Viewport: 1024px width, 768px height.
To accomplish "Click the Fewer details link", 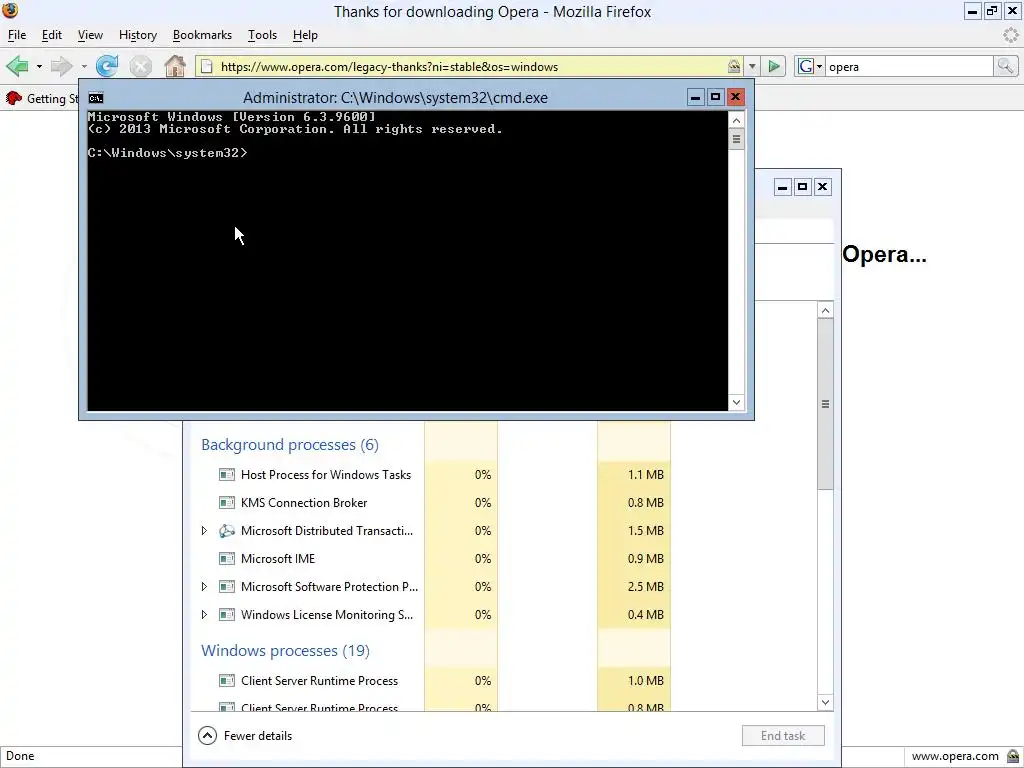I will point(258,736).
